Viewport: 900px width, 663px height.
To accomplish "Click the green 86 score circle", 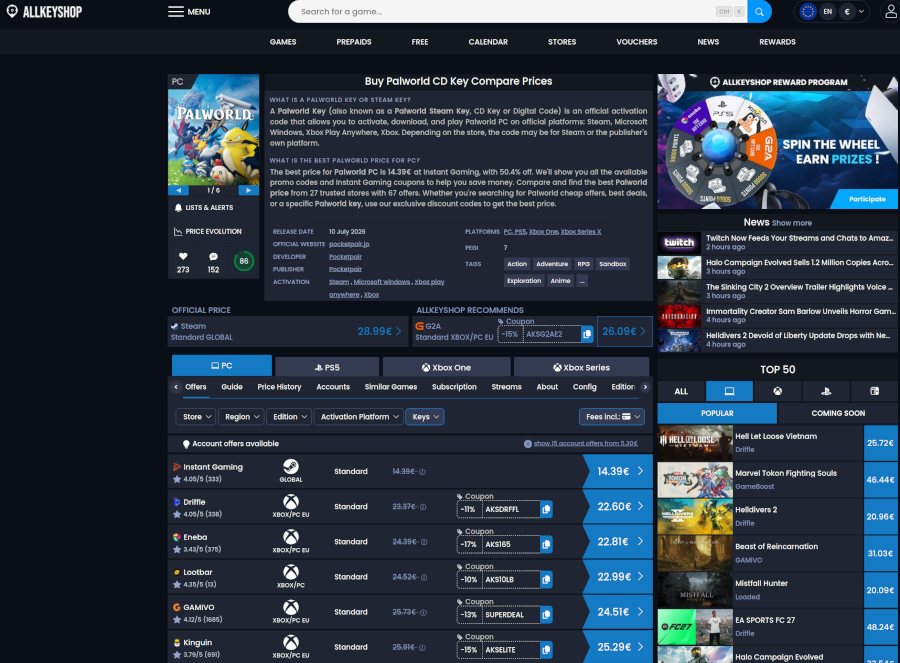I will pyautogui.click(x=244, y=261).
